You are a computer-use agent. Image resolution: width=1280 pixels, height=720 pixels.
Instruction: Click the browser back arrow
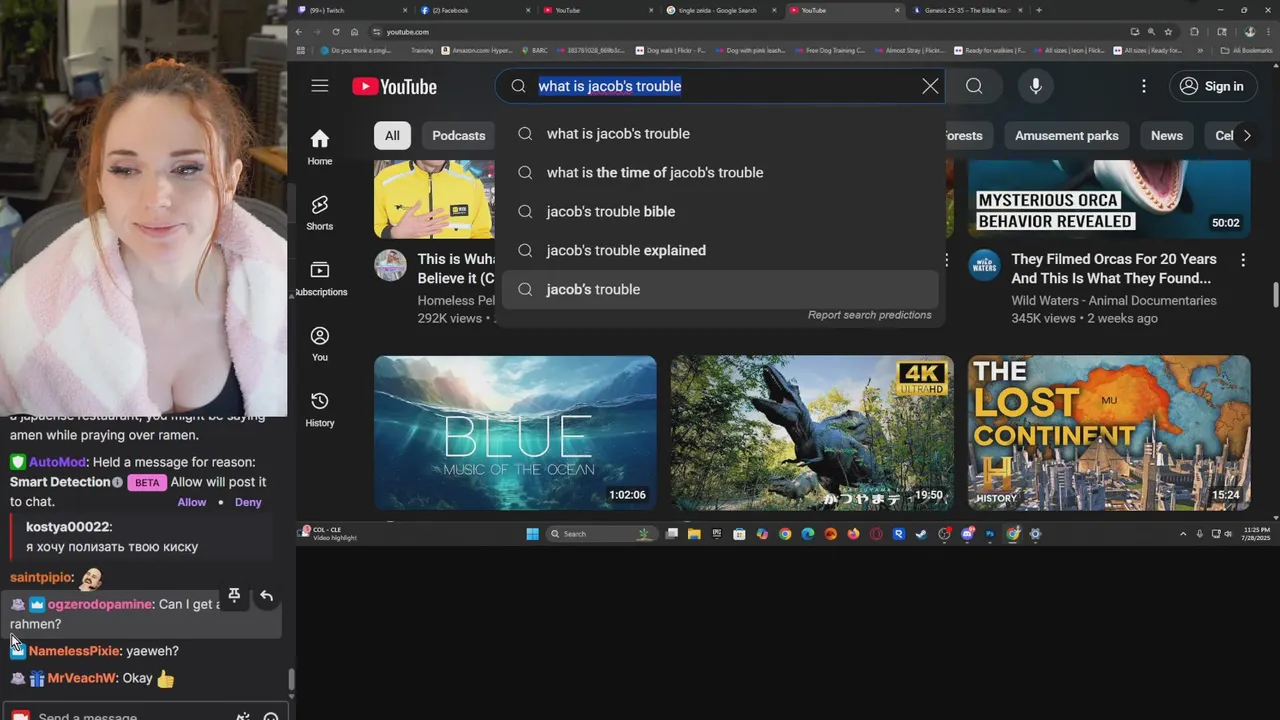coord(298,32)
